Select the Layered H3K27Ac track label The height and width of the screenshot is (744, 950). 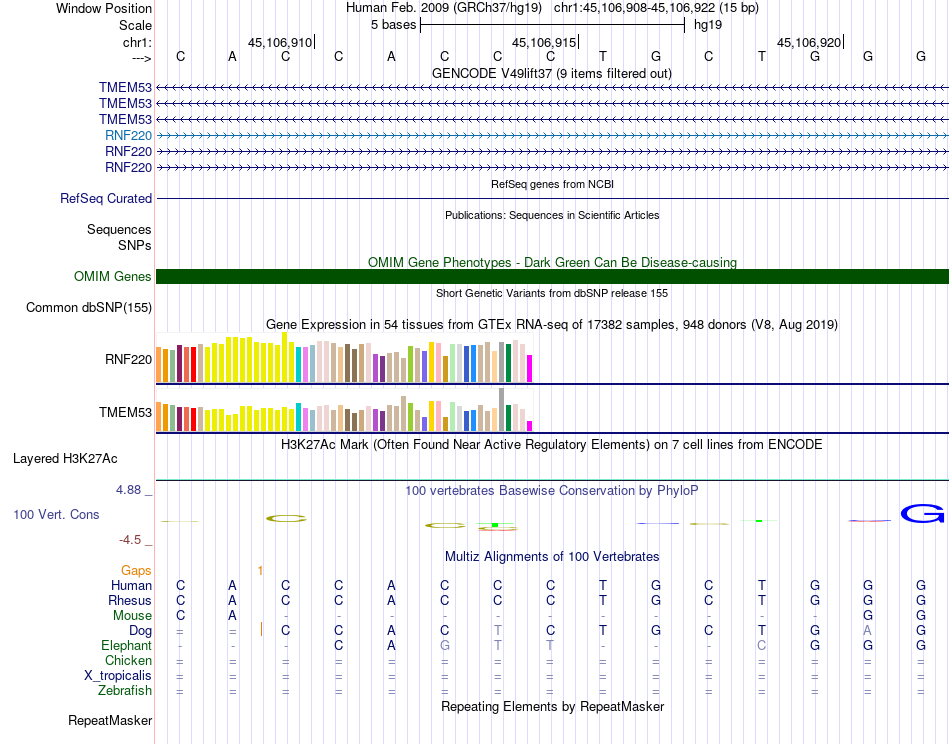click(x=65, y=459)
